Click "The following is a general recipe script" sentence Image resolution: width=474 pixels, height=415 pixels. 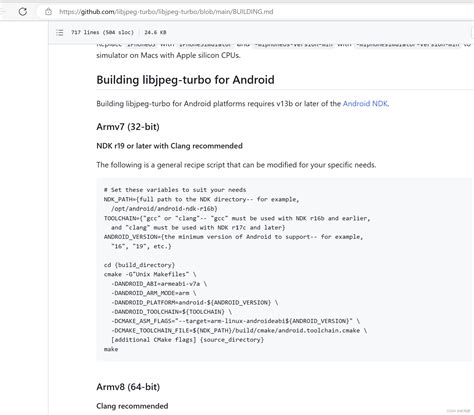point(236,165)
